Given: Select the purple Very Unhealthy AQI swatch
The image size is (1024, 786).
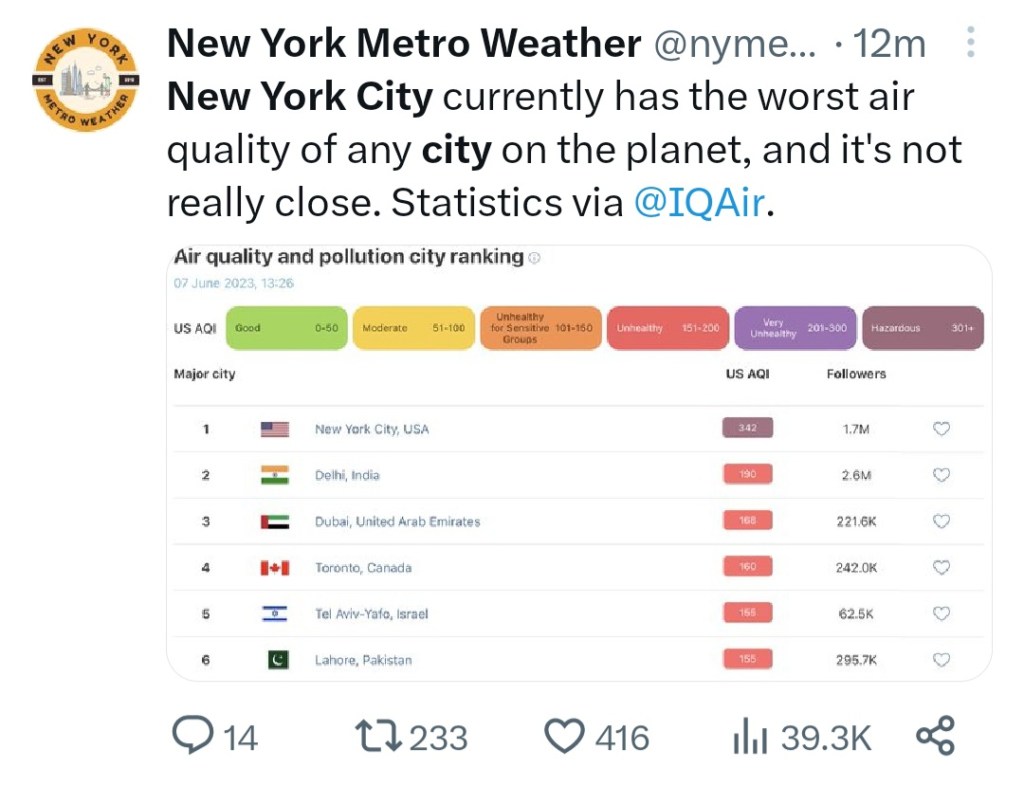Looking at the screenshot, I should click(795, 328).
